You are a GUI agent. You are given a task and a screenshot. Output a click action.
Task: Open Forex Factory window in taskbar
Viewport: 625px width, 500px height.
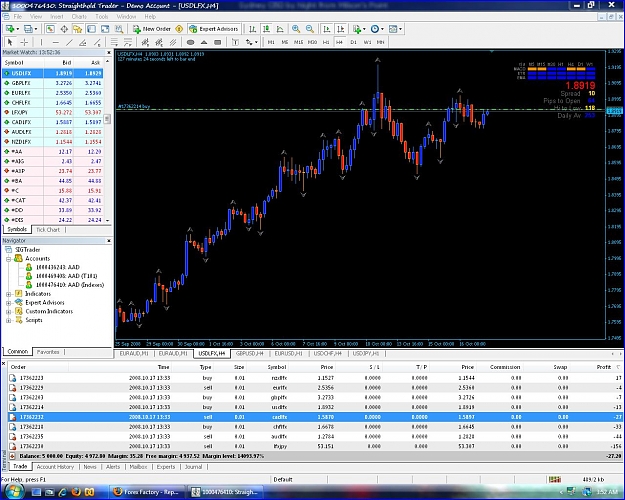point(146,492)
